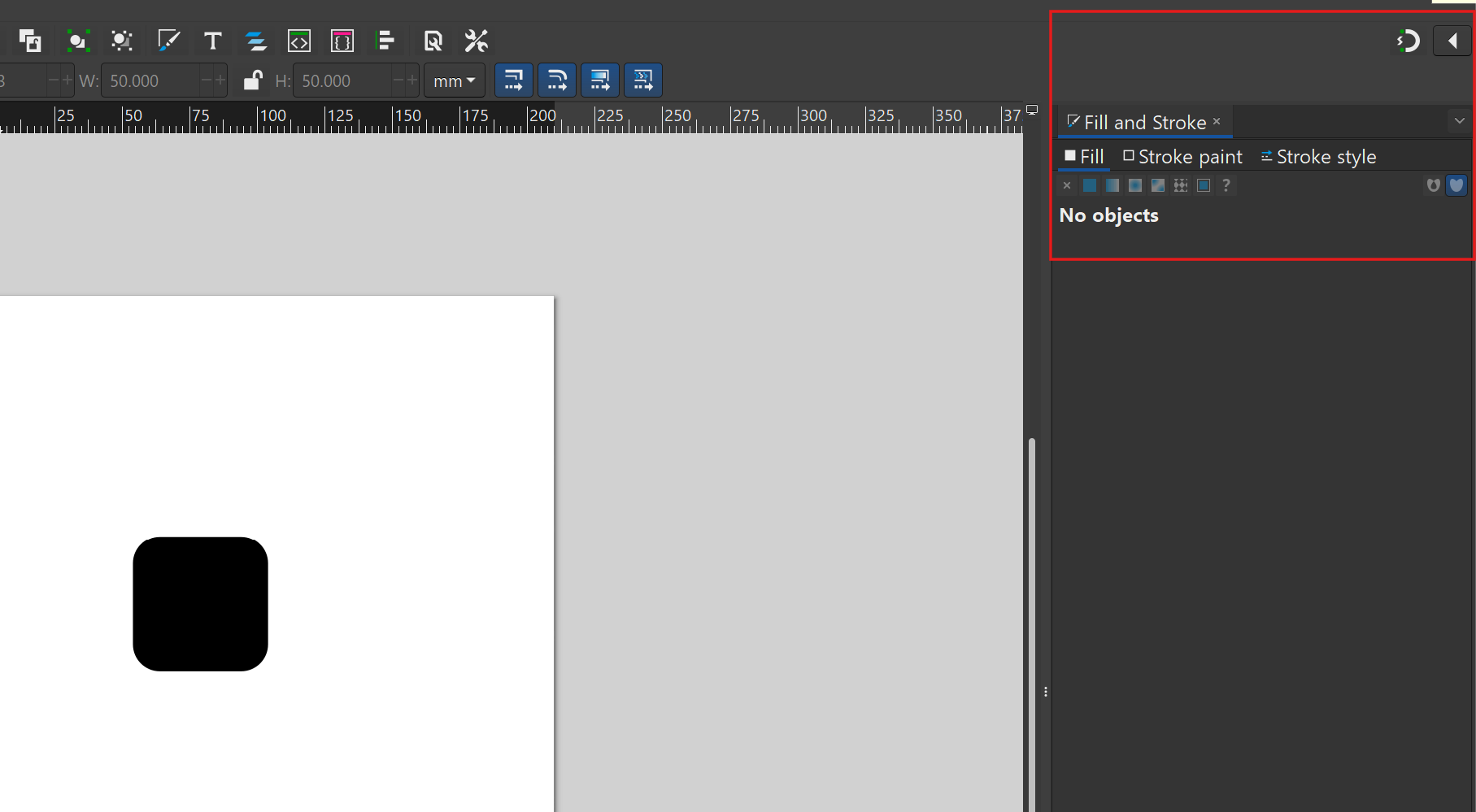
Task: Click the 'No objects' label
Action: (x=1109, y=215)
